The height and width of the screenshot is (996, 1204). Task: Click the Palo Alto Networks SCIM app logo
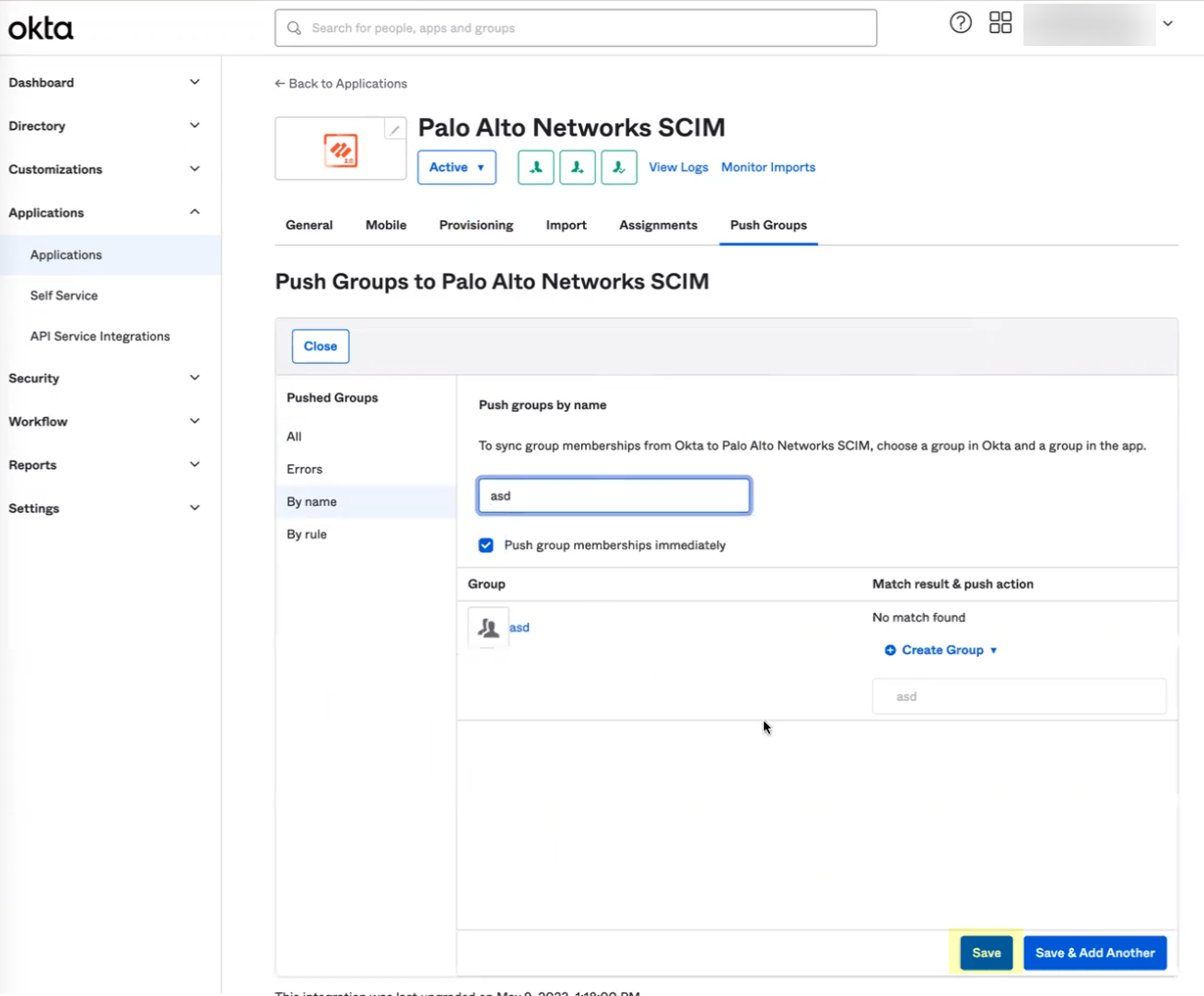tap(340, 148)
